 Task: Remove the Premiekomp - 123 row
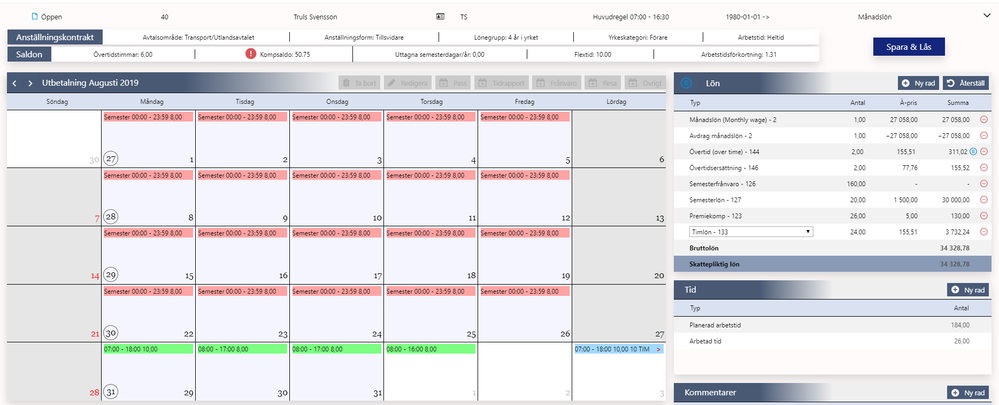coord(983,216)
